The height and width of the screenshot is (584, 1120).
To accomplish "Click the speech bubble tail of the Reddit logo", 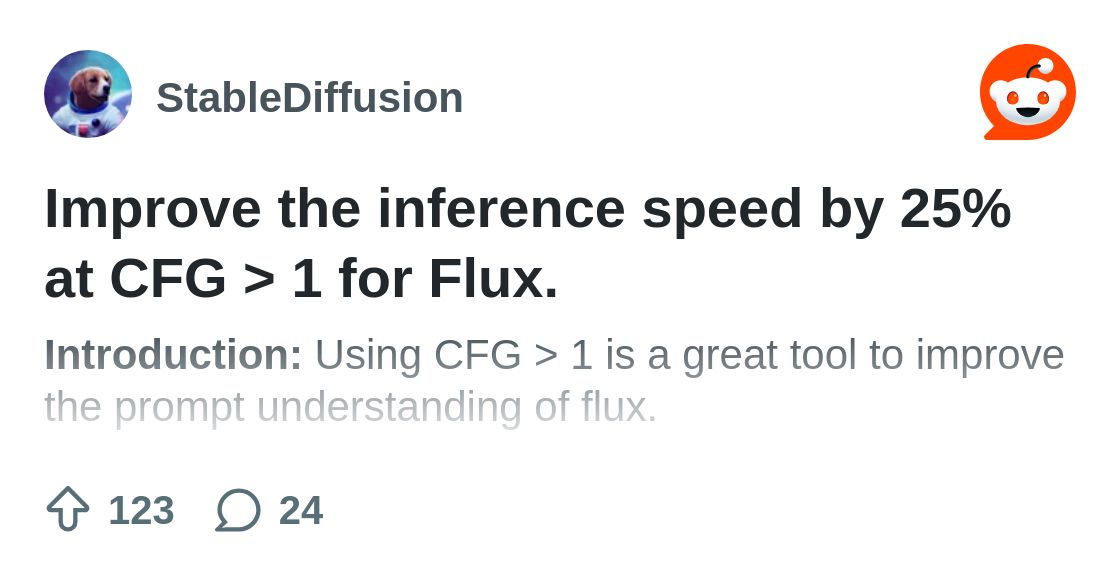I will (994, 134).
